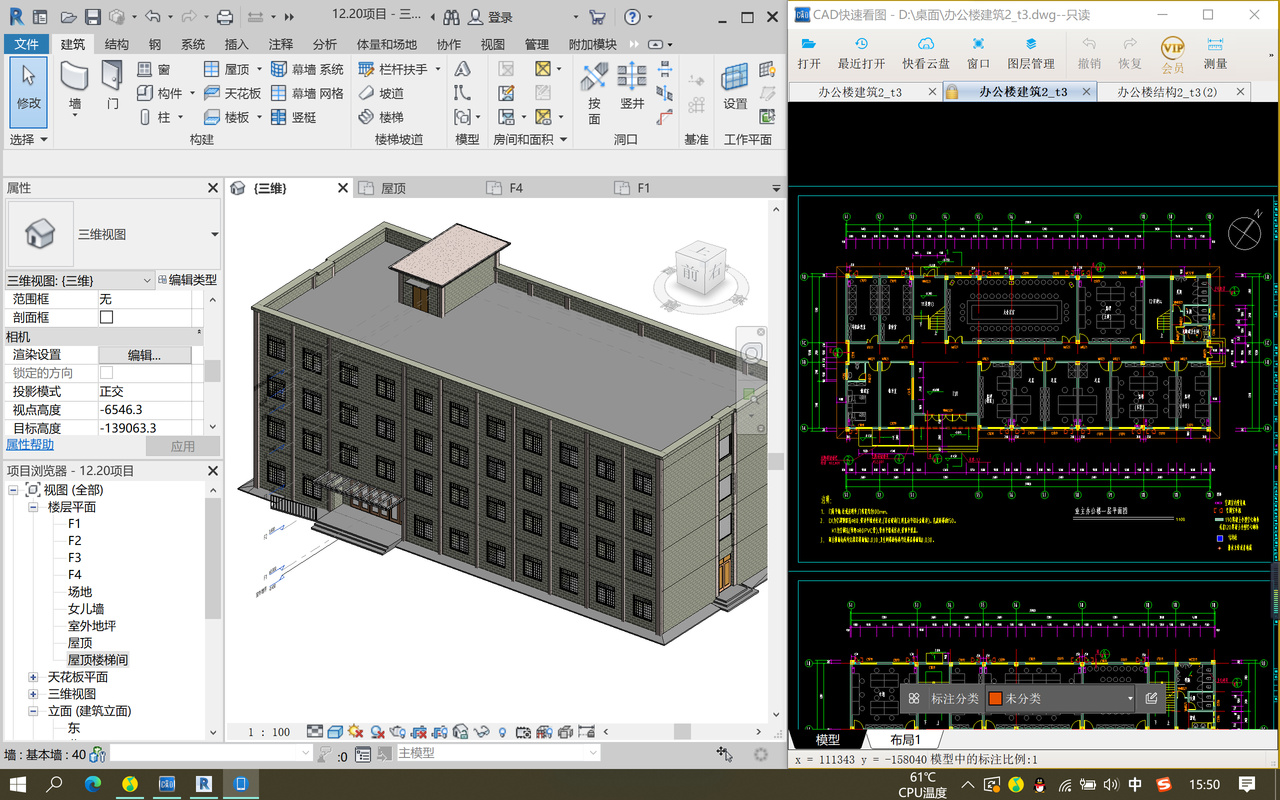
Task: Switch to the 结构 ribbon tab
Action: pyautogui.click(x=117, y=44)
